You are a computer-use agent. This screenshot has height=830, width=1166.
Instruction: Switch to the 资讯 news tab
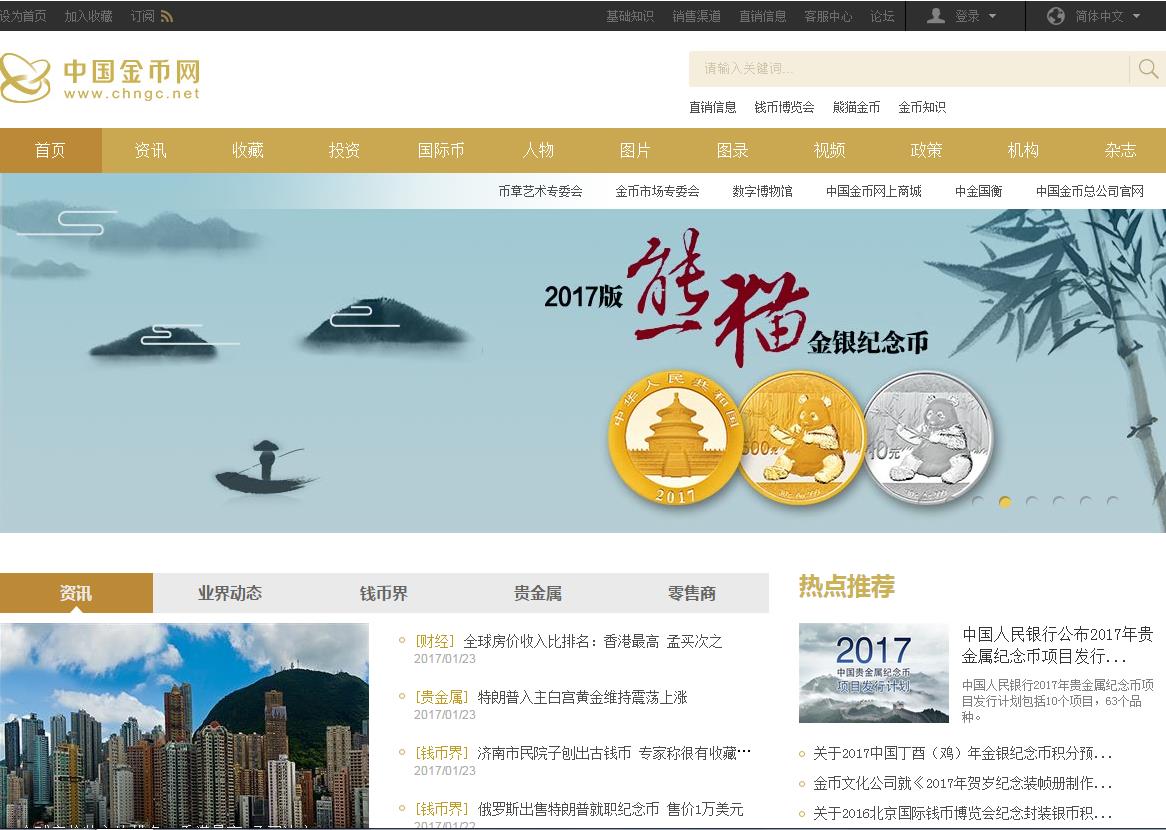(x=77, y=593)
